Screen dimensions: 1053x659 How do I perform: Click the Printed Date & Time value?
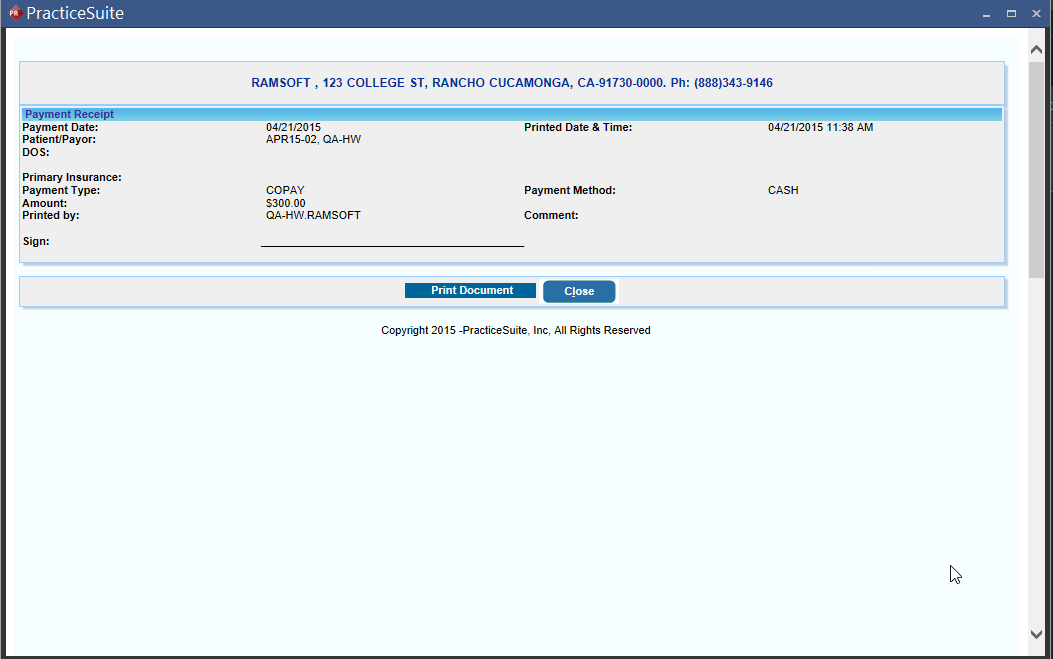click(x=820, y=127)
